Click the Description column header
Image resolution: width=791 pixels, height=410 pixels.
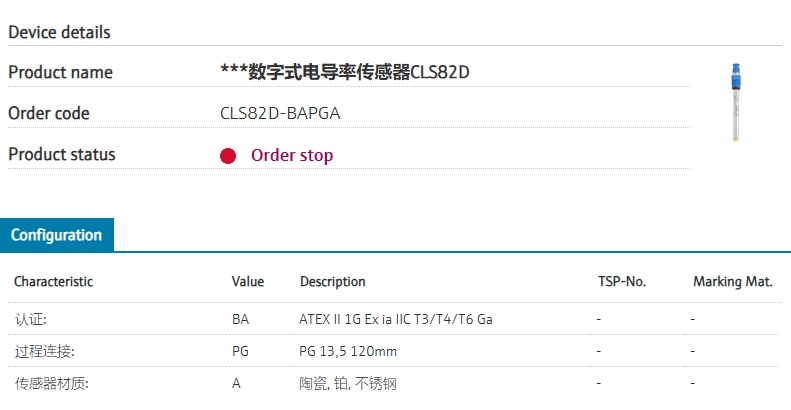(332, 282)
